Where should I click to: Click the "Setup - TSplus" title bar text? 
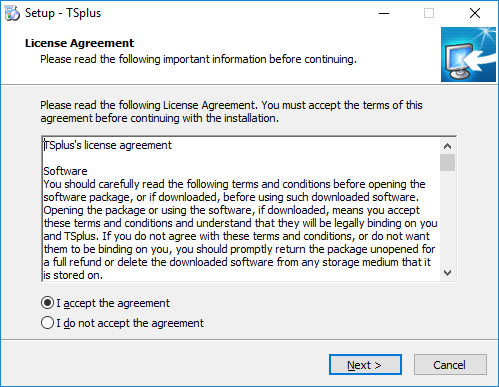(63, 13)
